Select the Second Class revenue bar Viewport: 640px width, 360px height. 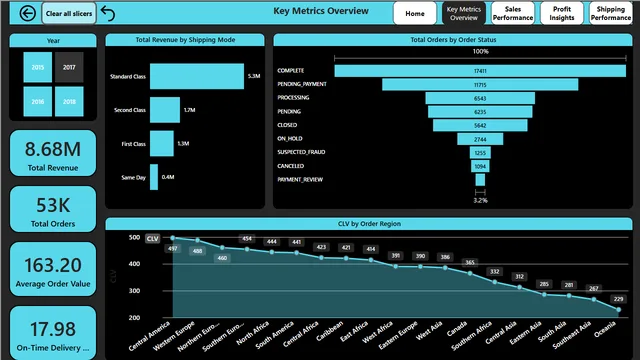coord(165,110)
